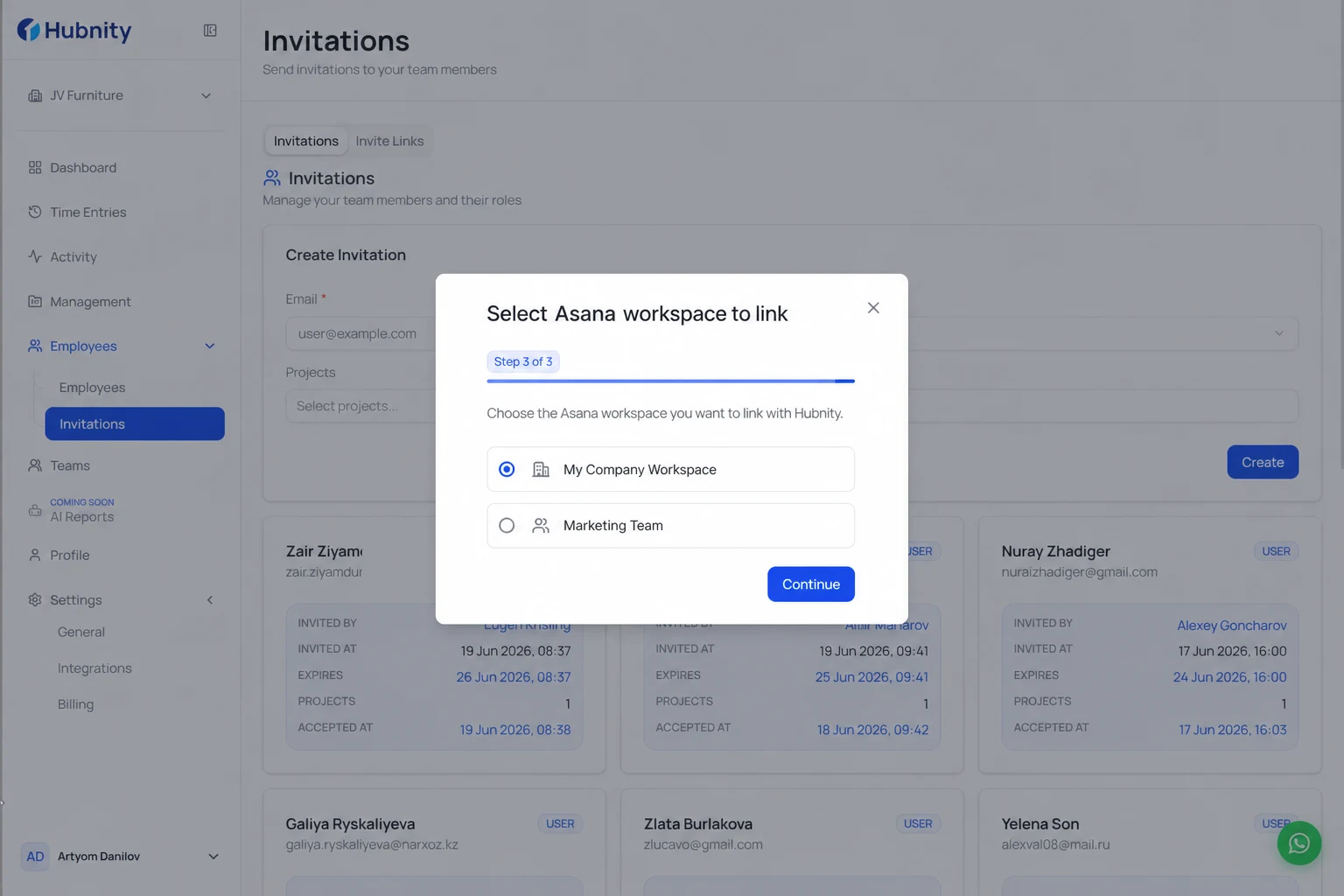Click the 24 Jun 2026, 16:00 expiry date

pyautogui.click(x=1230, y=677)
